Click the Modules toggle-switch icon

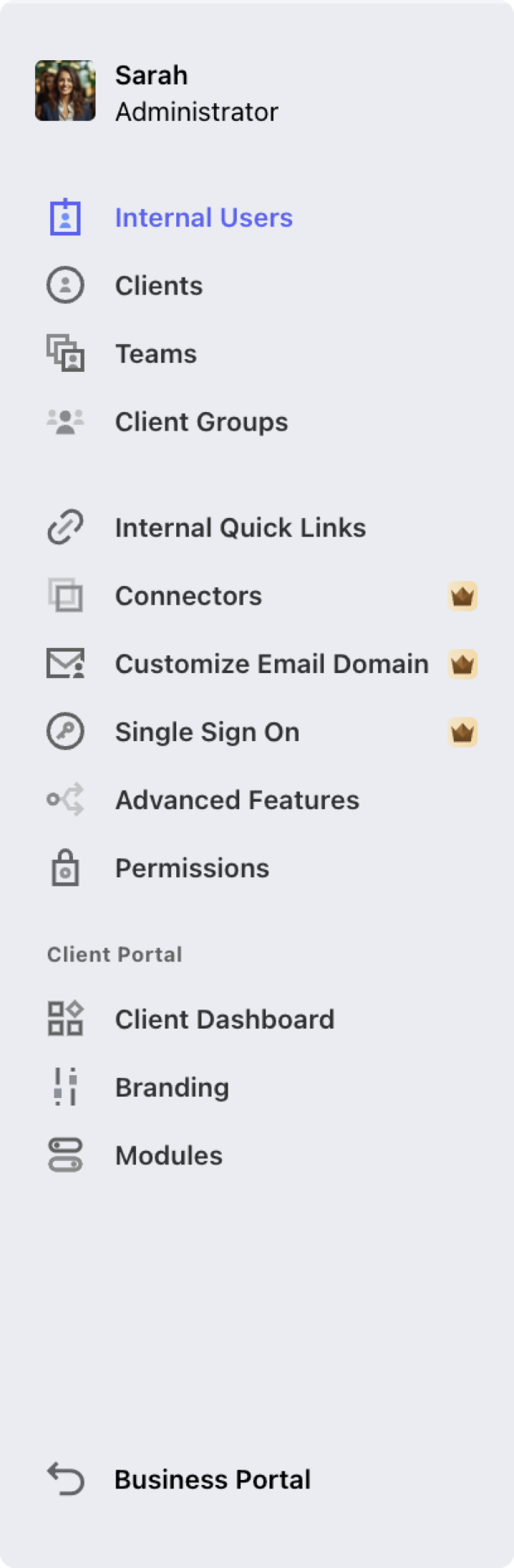(x=65, y=1155)
